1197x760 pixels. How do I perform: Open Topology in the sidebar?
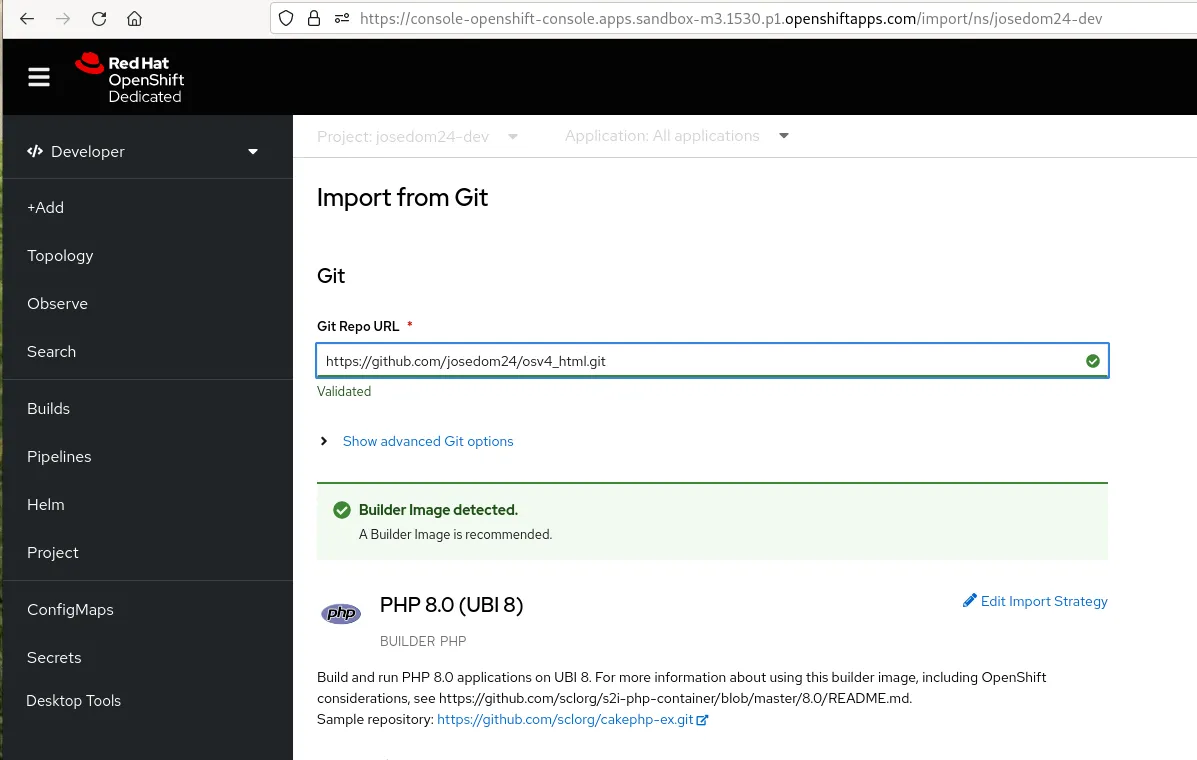click(x=60, y=256)
